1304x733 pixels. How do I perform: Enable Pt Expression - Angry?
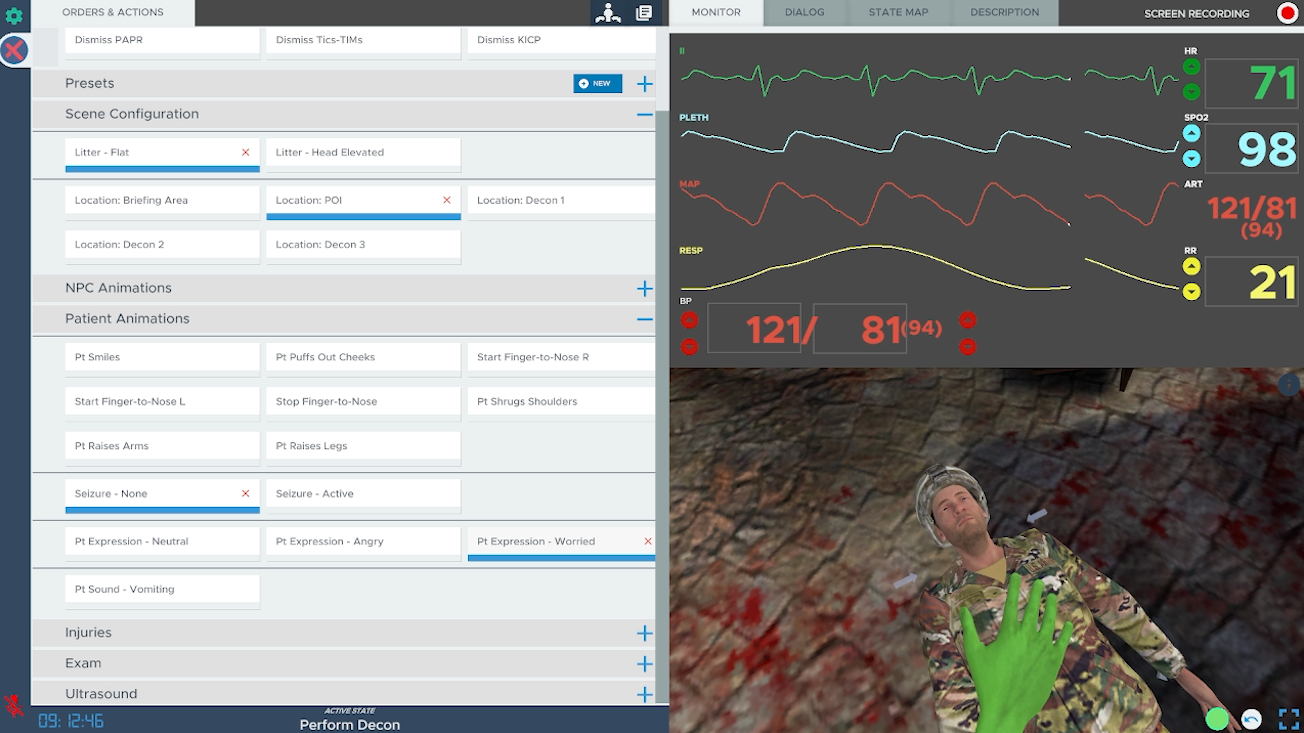(363, 542)
